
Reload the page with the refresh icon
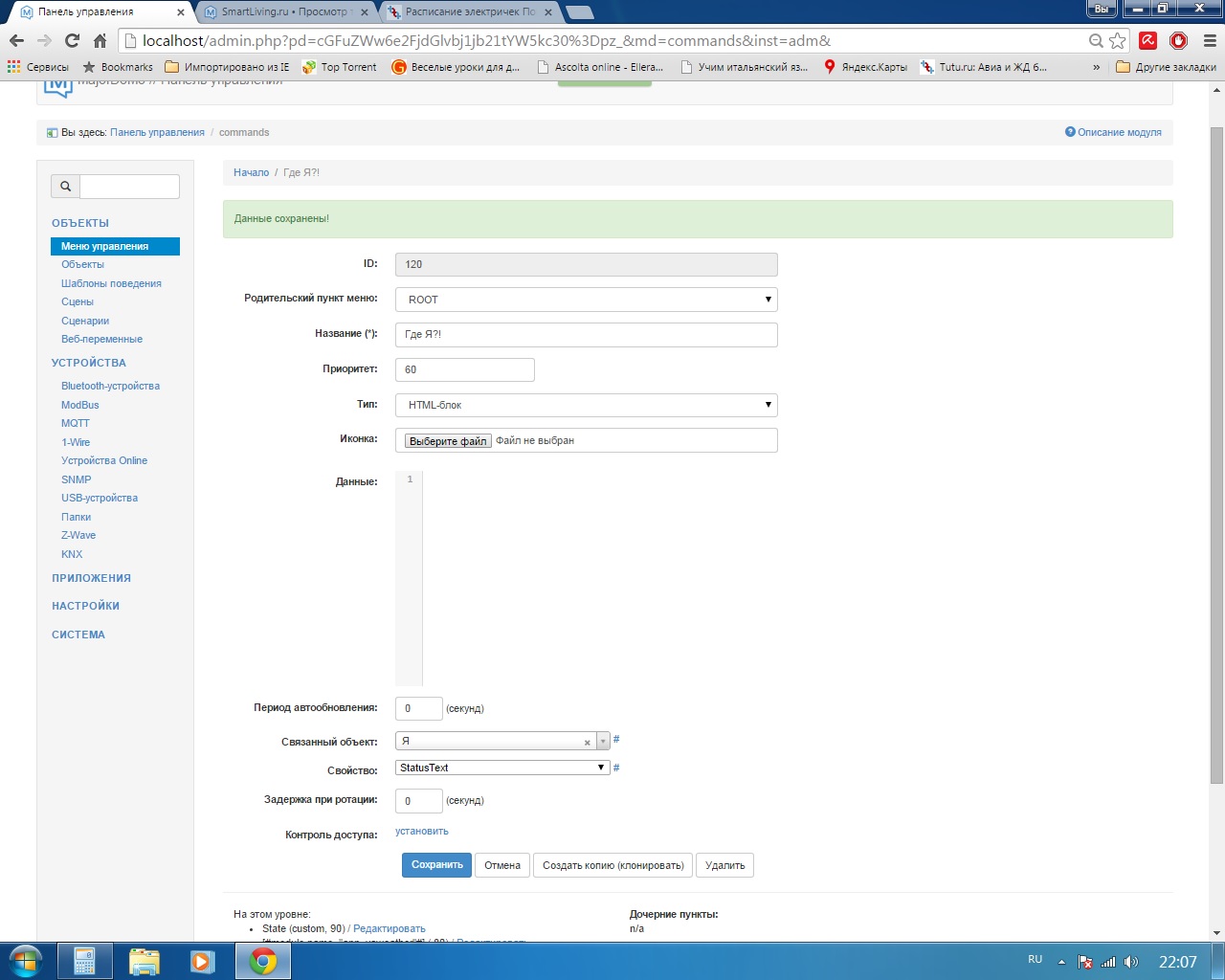pyautogui.click(x=72, y=40)
